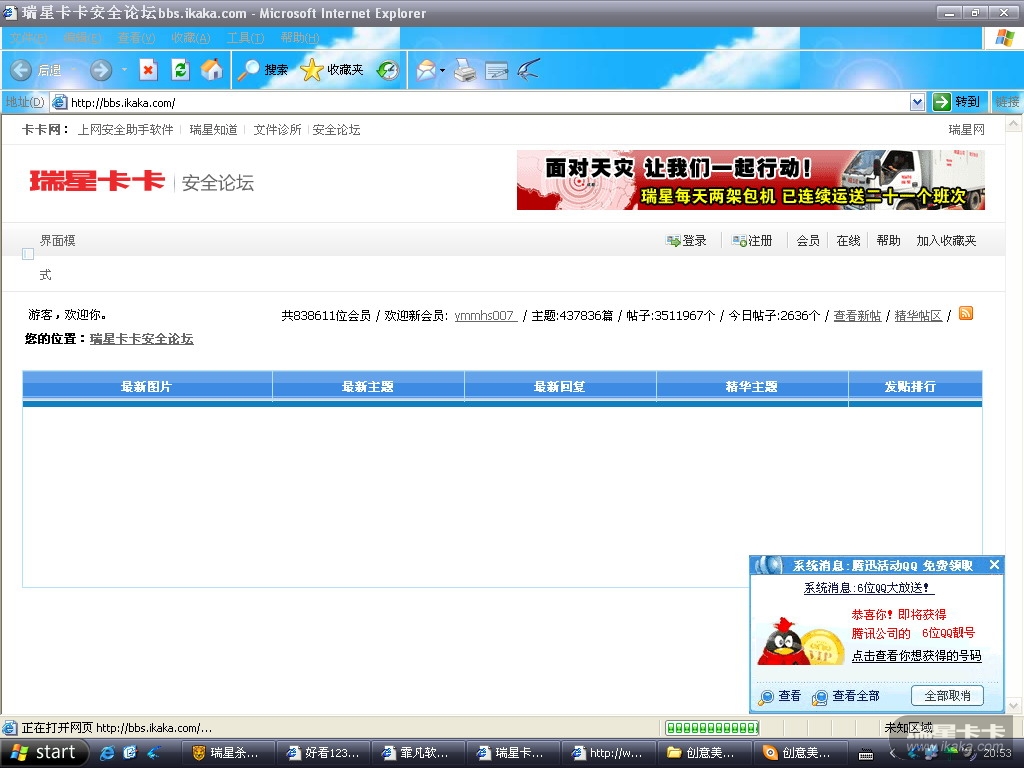The height and width of the screenshot is (768, 1024).
Task: Open the Back button history dropdown arrow
Action: [x=73, y=70]
